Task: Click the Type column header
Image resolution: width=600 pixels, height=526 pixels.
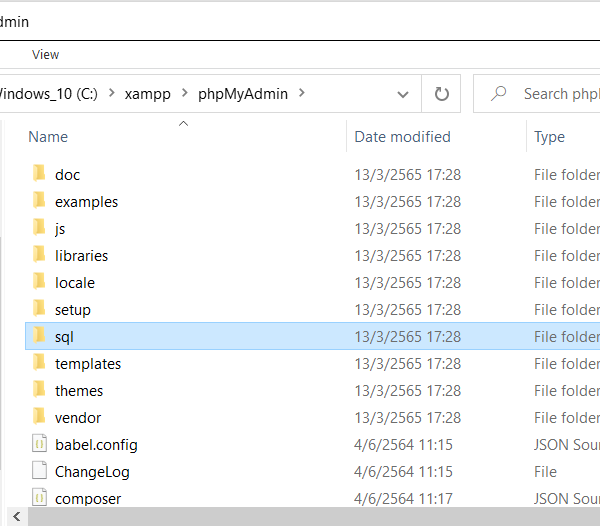Action: (x=549, y=137)
